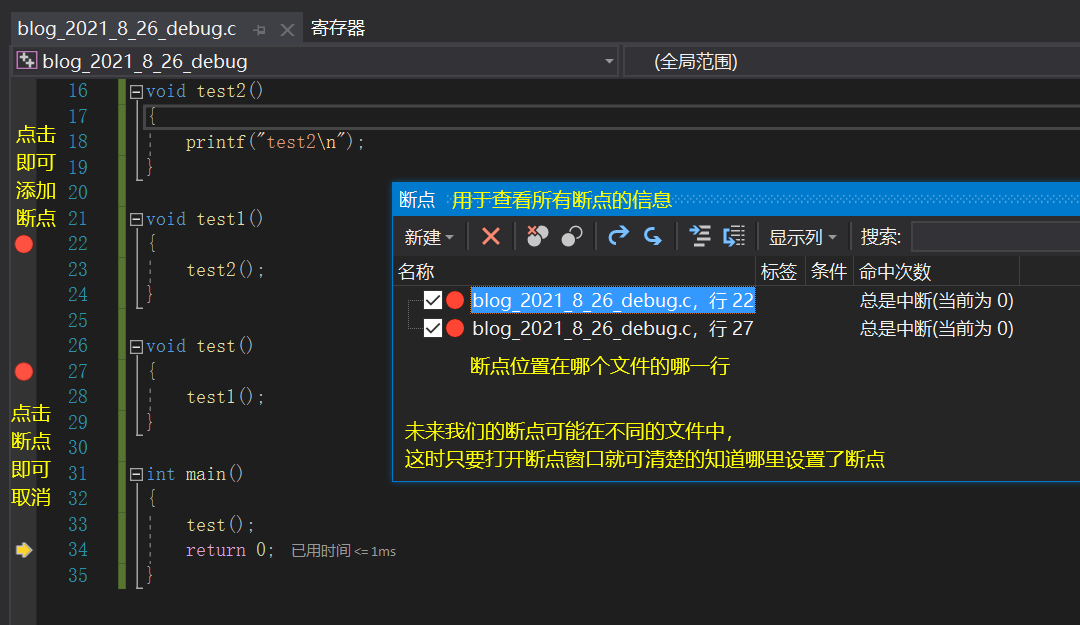
Task: Select the delete breakpoint icon (red X)
Action: coord(491,236)
